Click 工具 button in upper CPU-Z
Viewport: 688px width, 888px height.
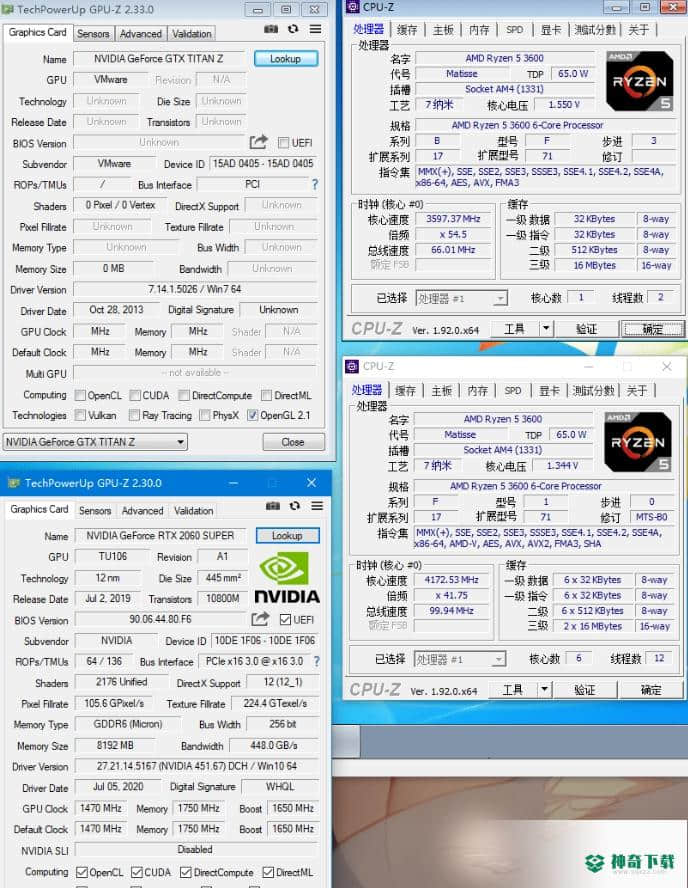[514, 328]
